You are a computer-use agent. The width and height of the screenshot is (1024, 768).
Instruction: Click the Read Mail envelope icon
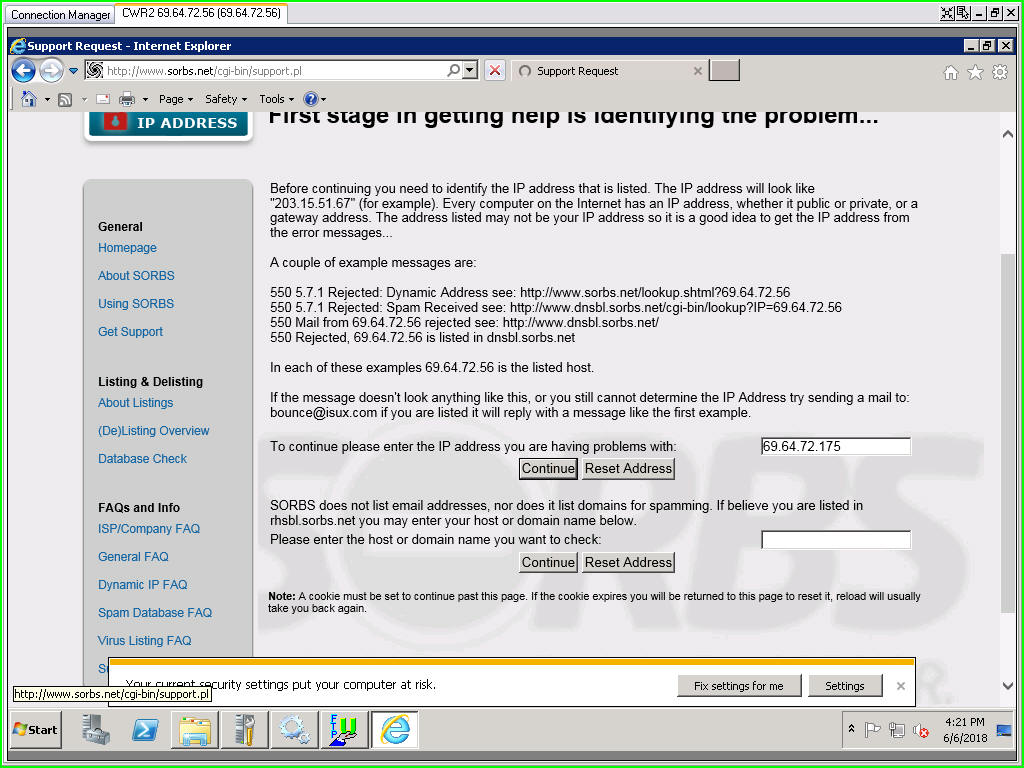tap(103, 99)
